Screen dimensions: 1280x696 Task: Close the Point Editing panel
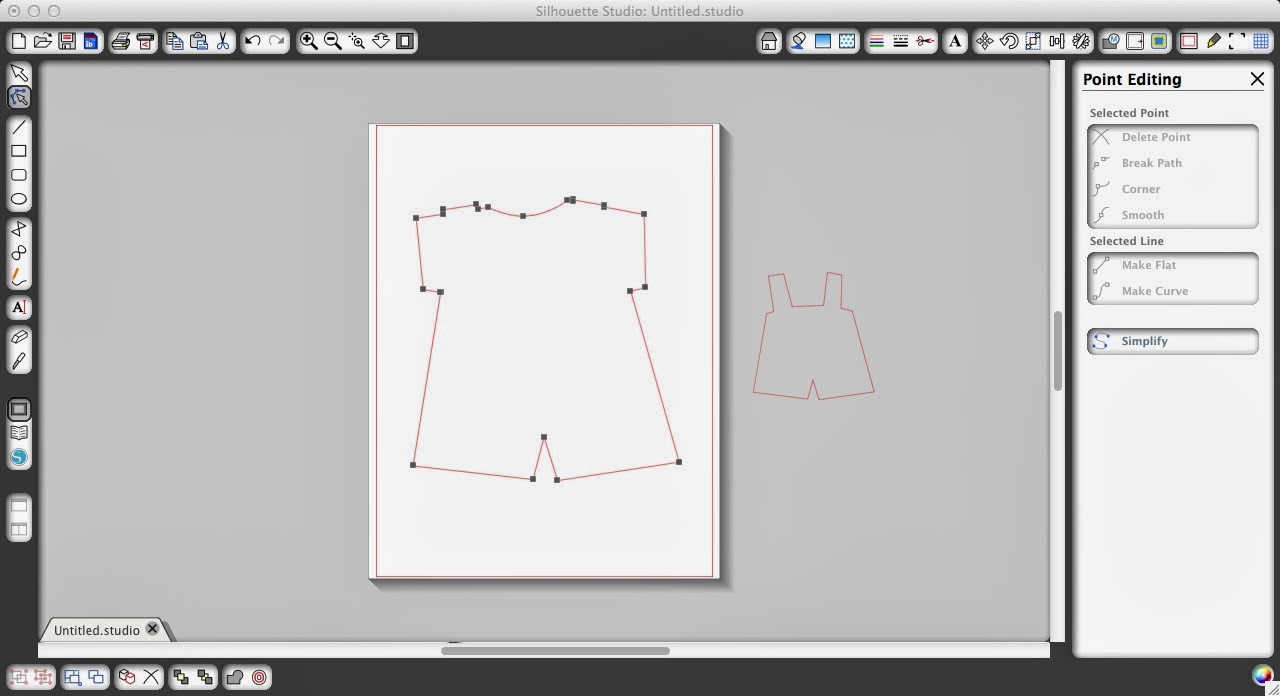pos(1257,79)
